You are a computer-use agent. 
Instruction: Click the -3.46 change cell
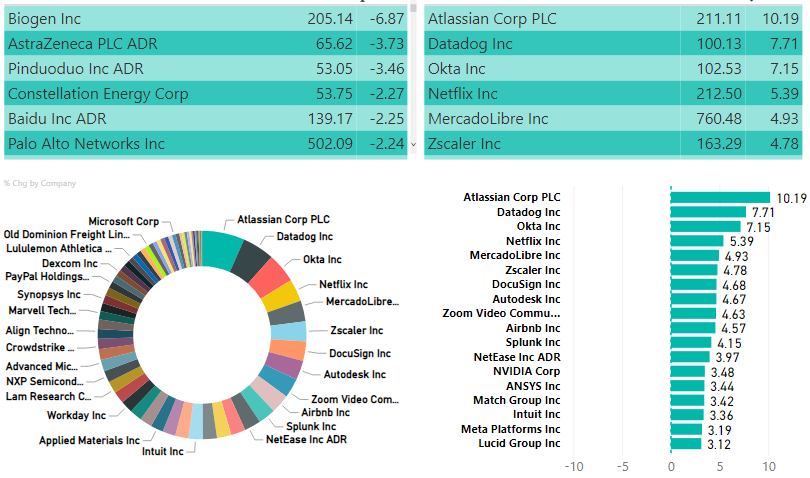387,68
